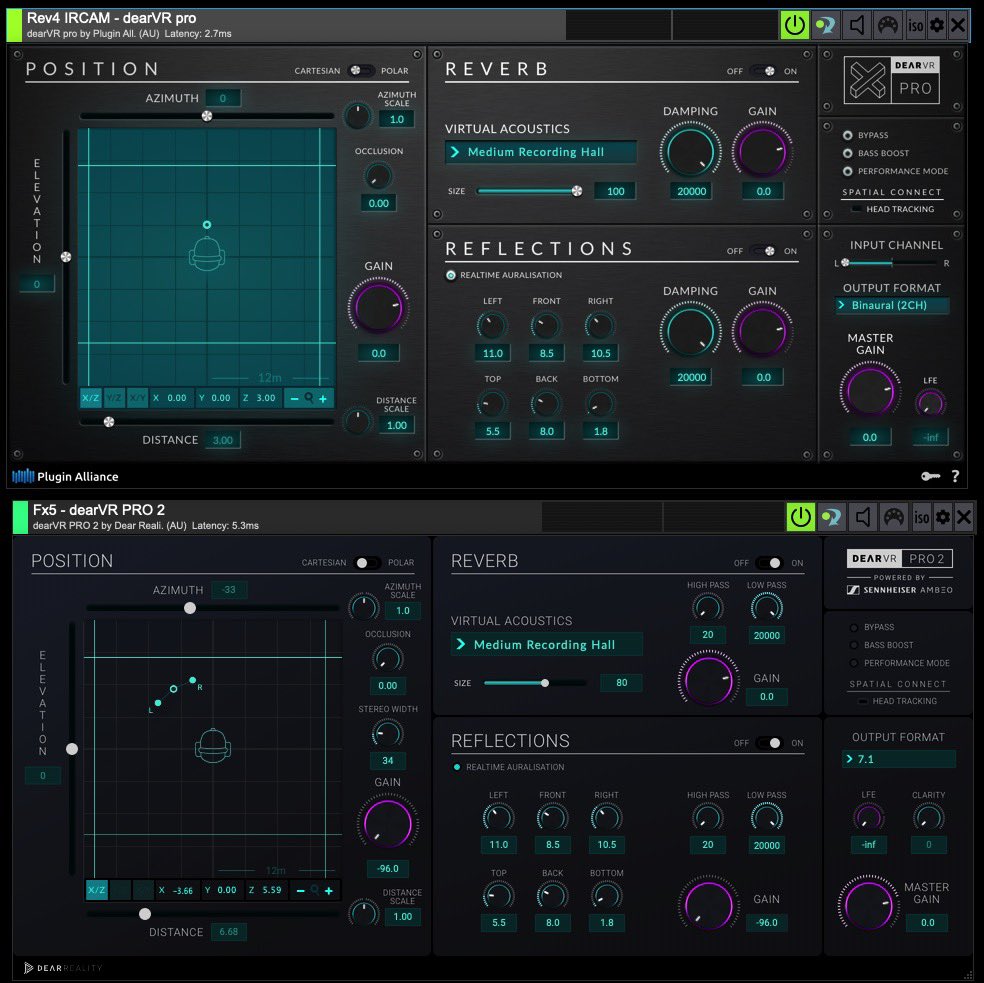
Task: Click bypass arrow icon in dearVR pro header
Action: (x=825, y=26)
